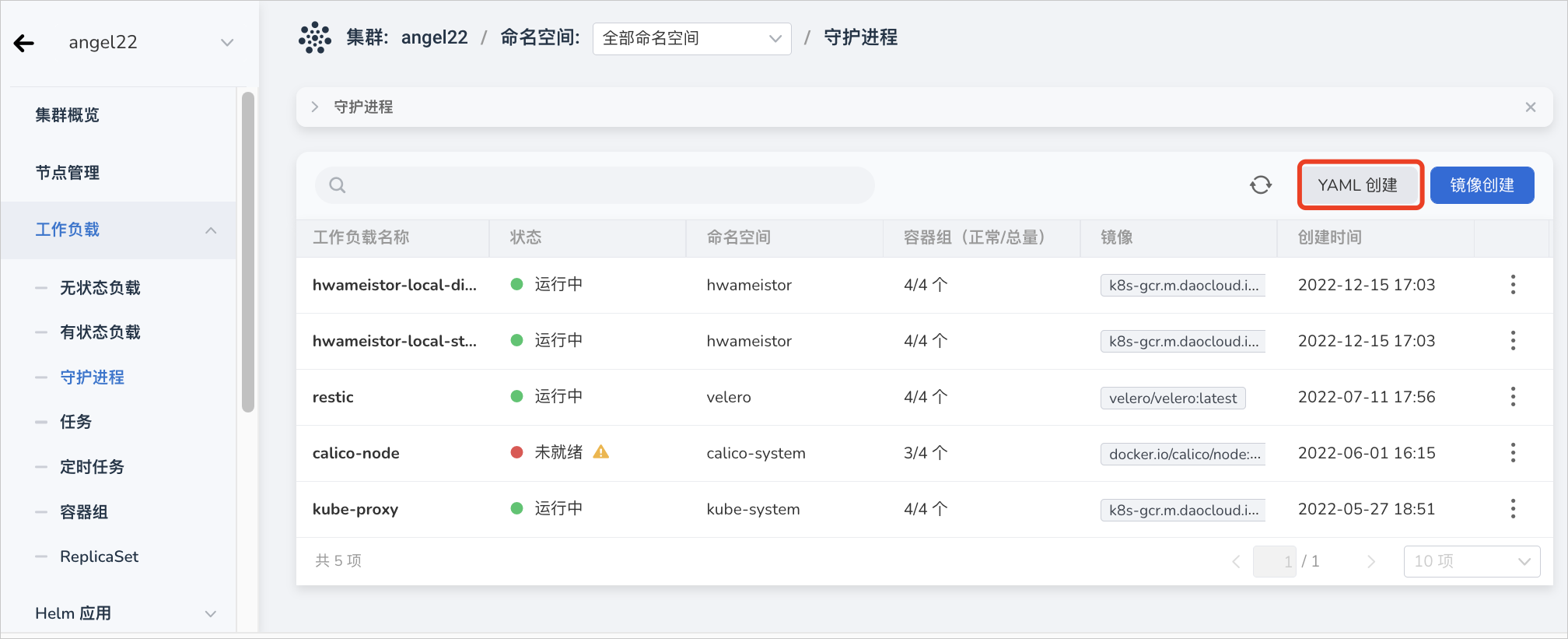Click the cluster logo icon in breadcrumb
The image size is (1568, 639).
pos(315,37)
